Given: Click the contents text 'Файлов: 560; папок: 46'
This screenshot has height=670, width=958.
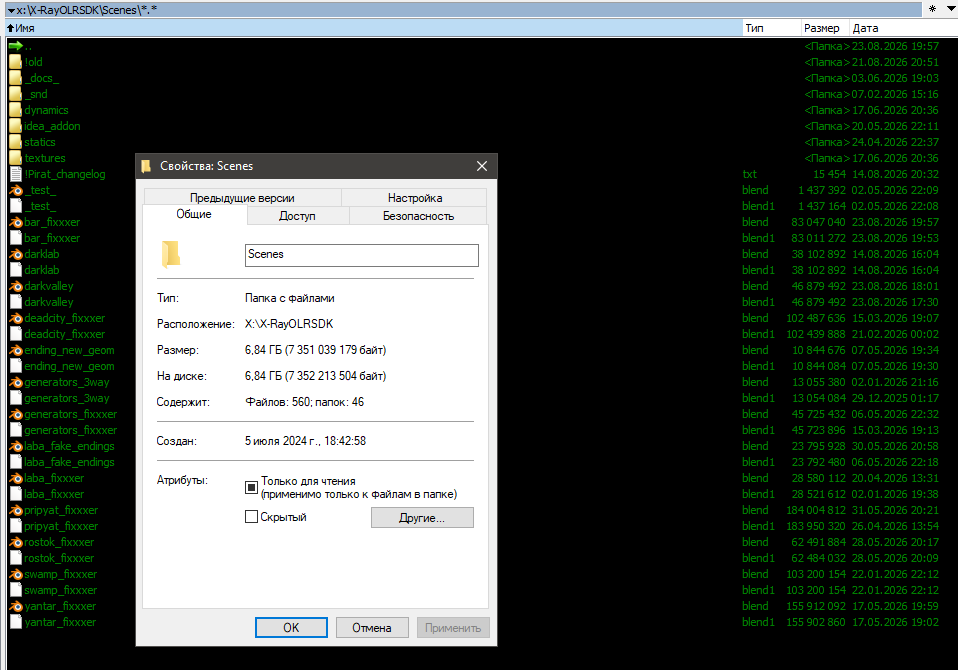Looking at the screenshot, I should [x=304, y=402].
